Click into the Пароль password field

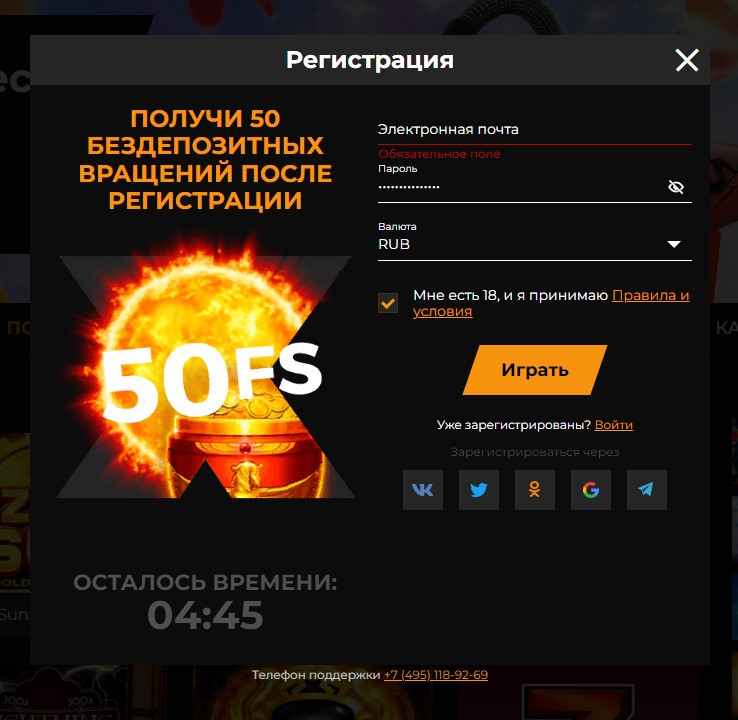[520, 187]
